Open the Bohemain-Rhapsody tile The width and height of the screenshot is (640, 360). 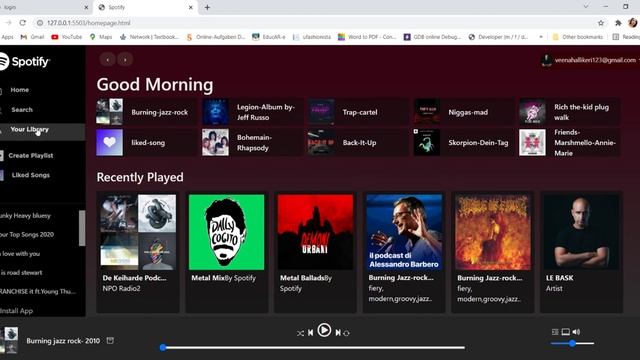252,143
